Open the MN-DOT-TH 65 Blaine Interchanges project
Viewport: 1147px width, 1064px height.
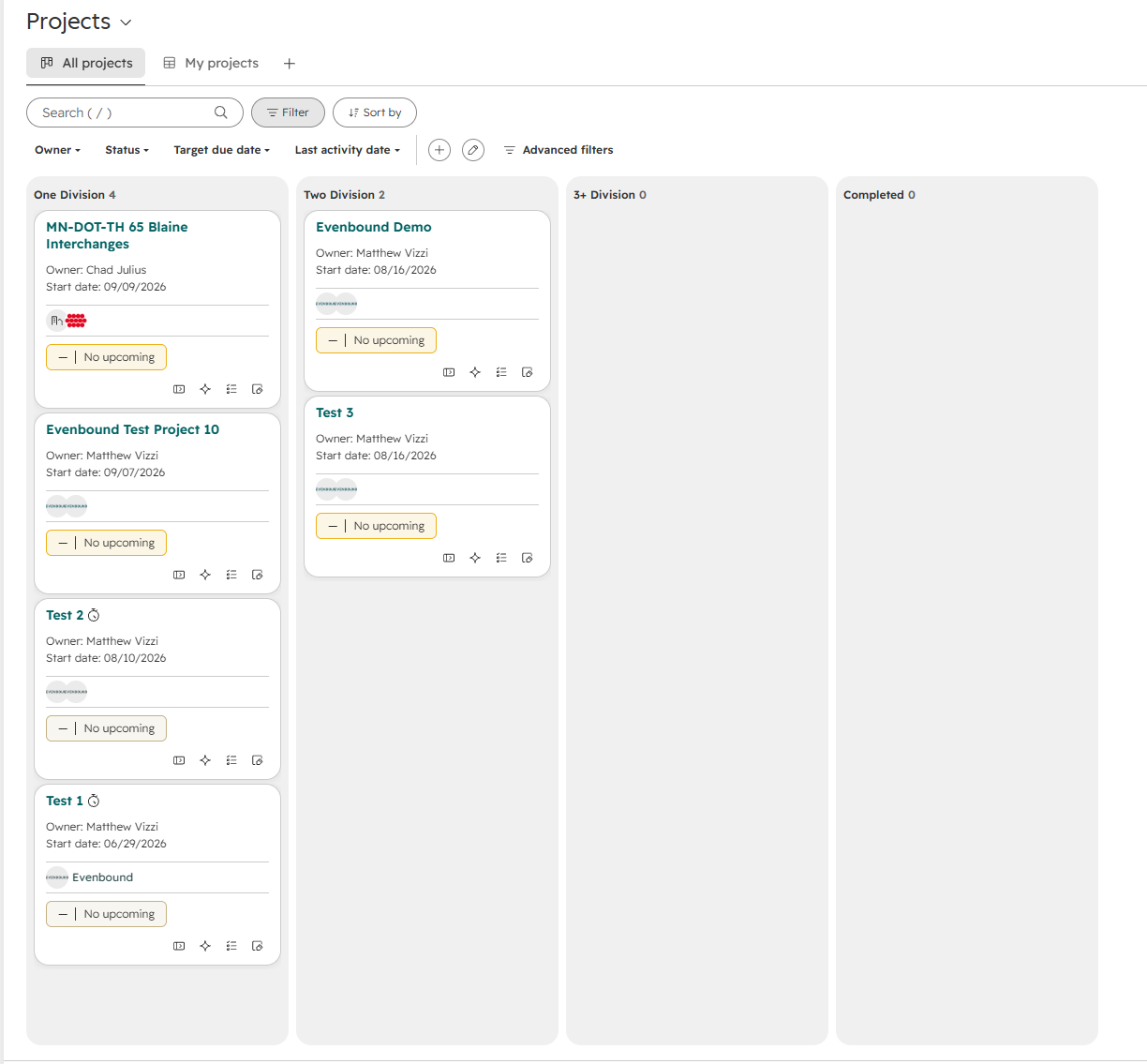coord(117,235)
